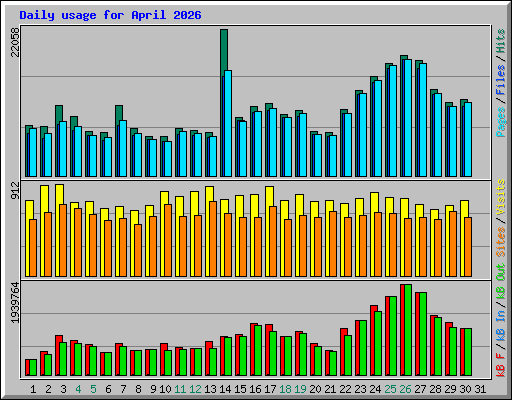Click day label 24 on the x-axis

pyautogui.click(x=375, y=389)
